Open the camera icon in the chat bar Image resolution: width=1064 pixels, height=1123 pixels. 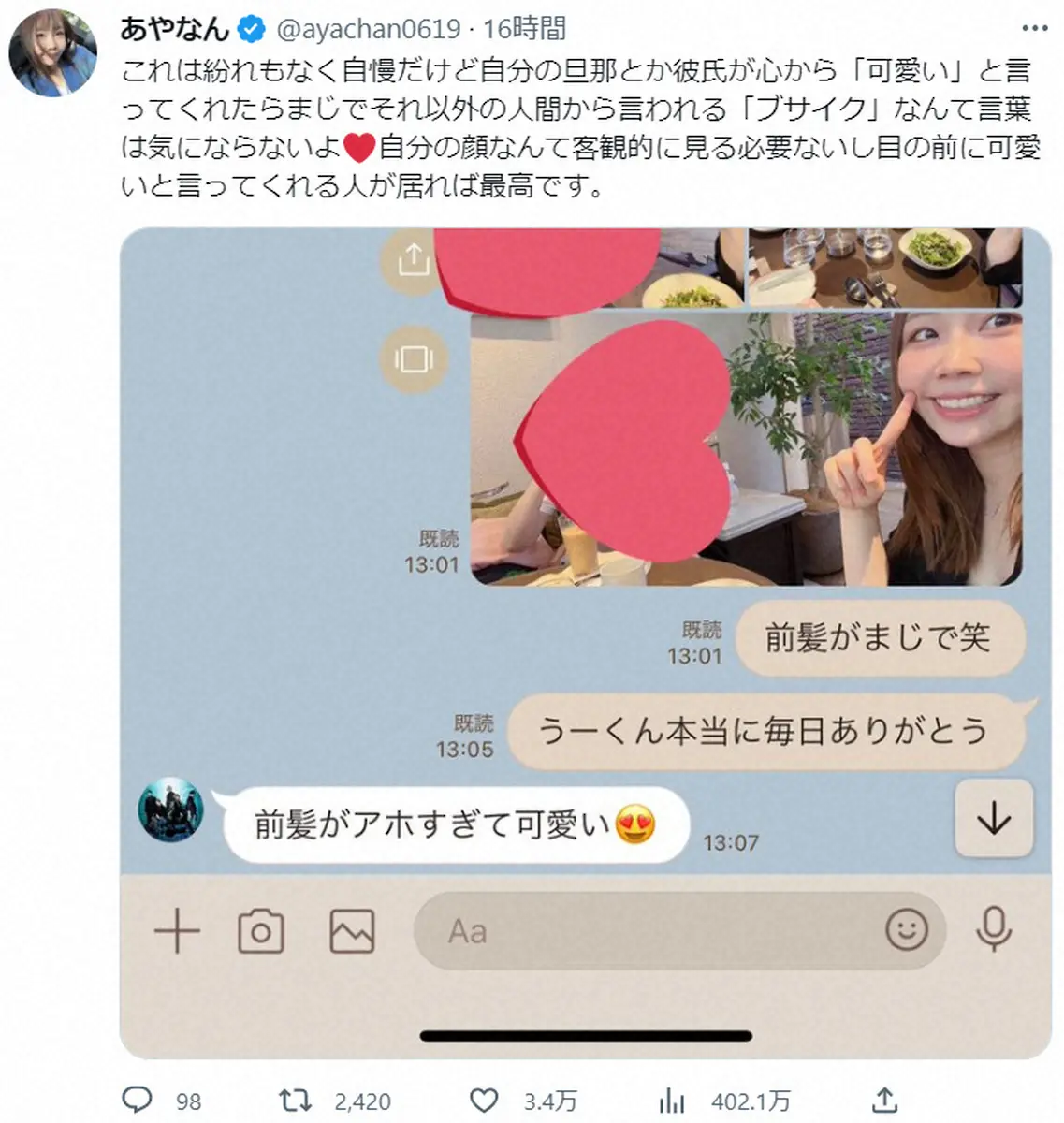(x=261, y=932)
